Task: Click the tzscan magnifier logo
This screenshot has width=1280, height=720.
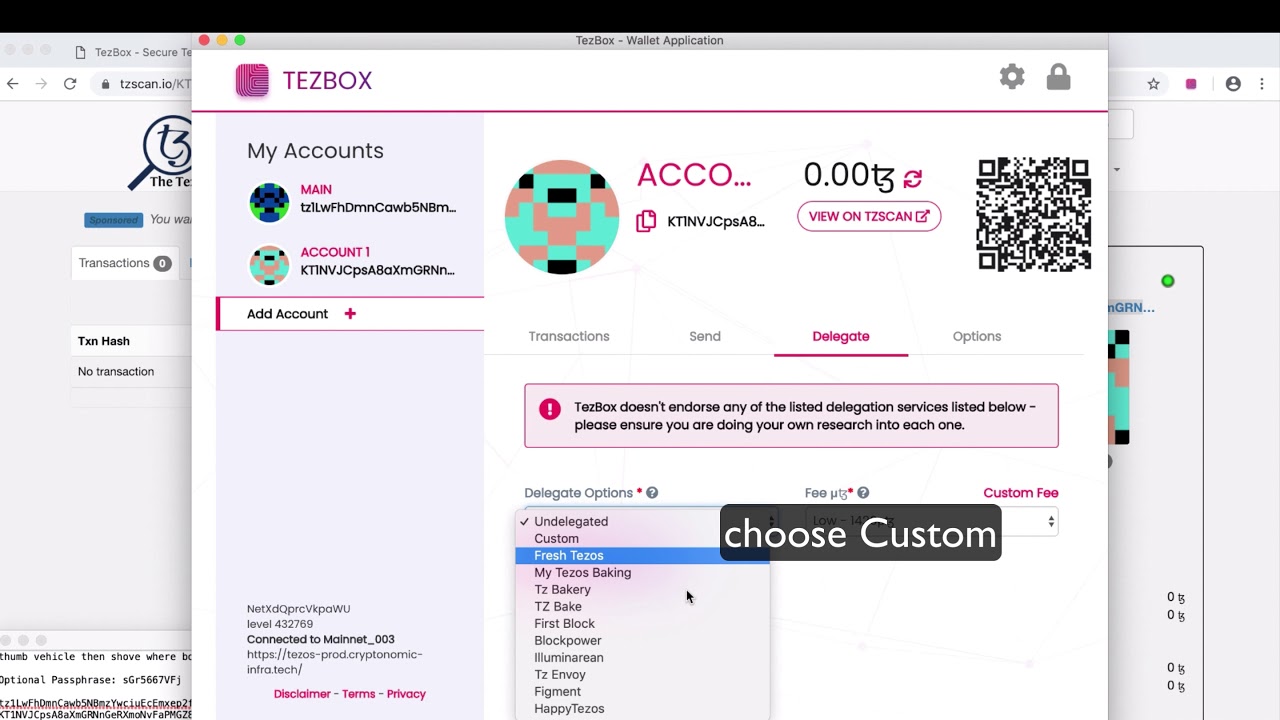Action: [162, 152]
